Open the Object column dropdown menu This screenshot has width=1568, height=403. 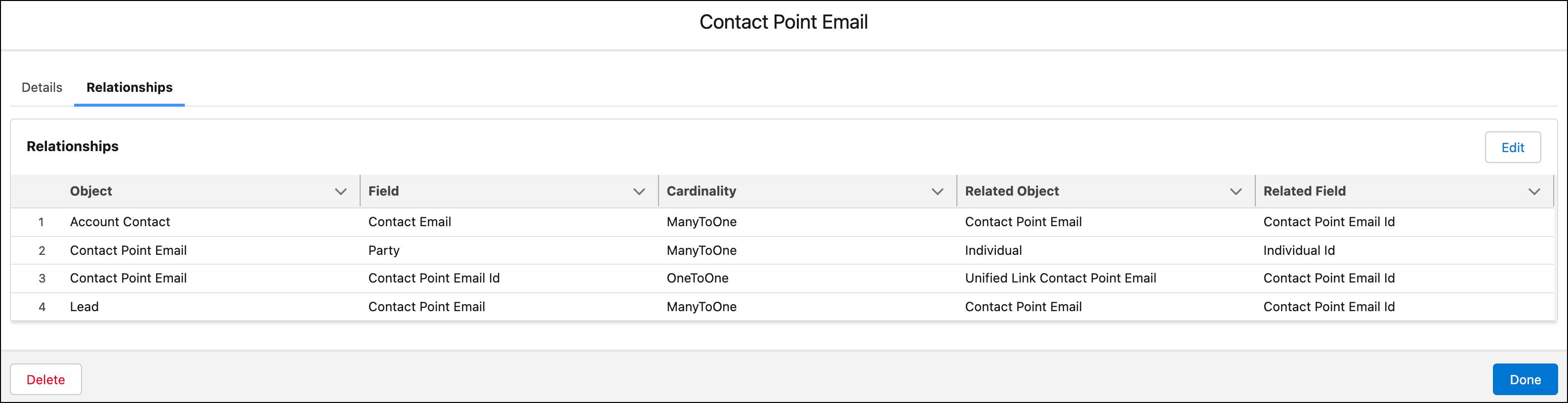pos(340,191)
